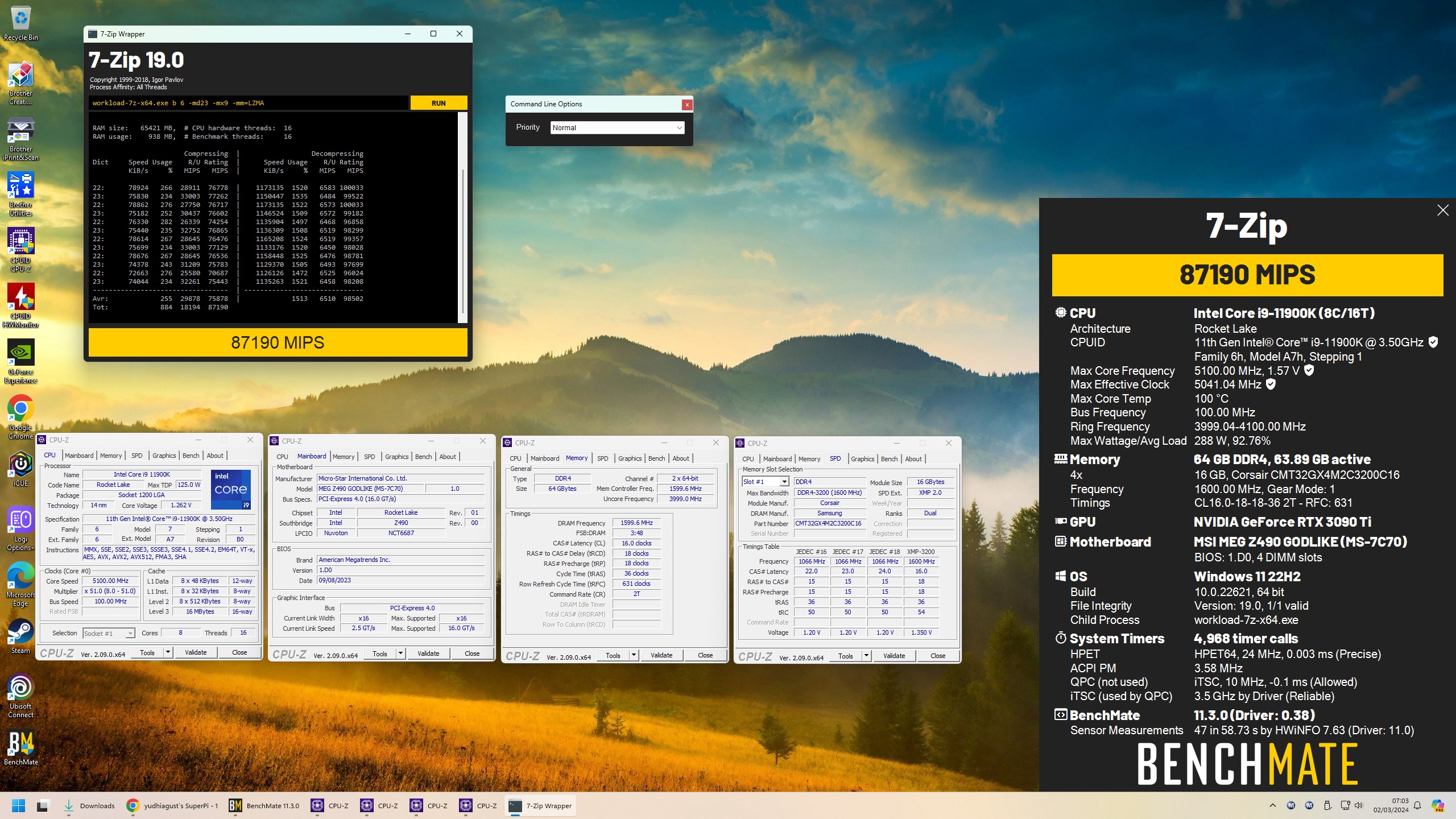Viewport: 1456px width, 819px height.
Task: Click the RUN button in 7-Zip Wrapper
Action: (439, 103)
